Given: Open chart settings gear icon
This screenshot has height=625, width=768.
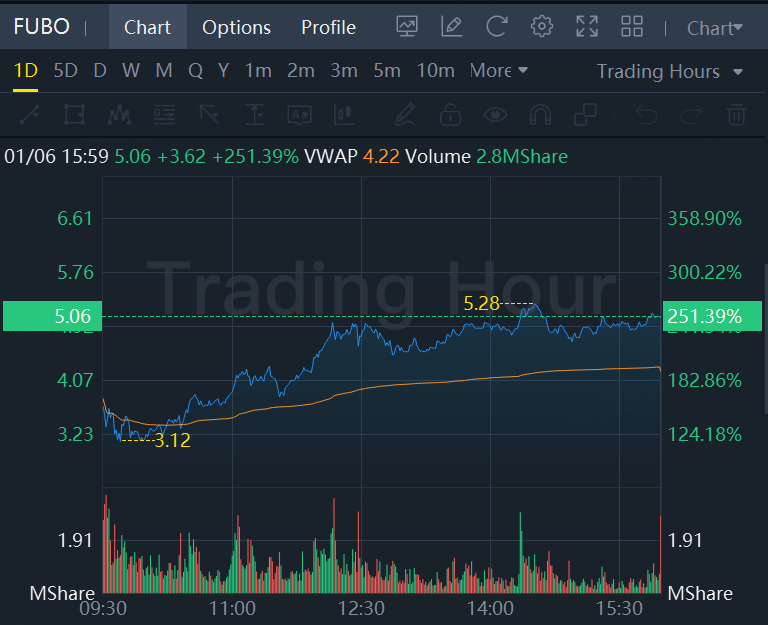Looking at the screenshot, I should pyautogui.click(x=542, y=27).
